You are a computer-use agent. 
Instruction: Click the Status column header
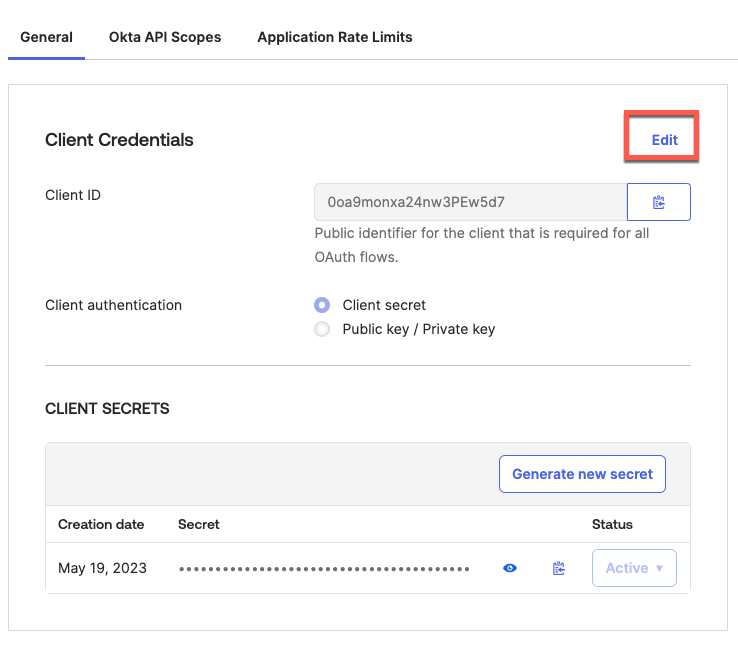click(x=612, y=524)
